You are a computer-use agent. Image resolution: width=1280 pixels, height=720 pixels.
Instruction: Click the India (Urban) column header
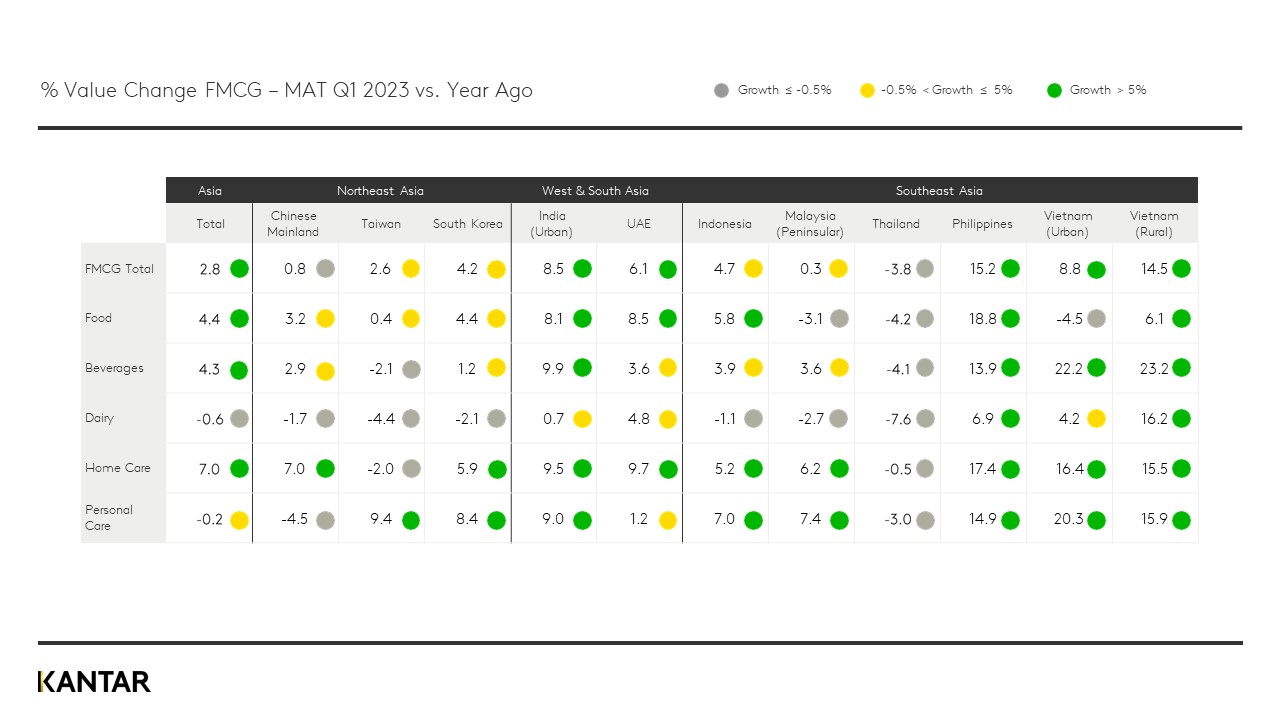(552, 224)
